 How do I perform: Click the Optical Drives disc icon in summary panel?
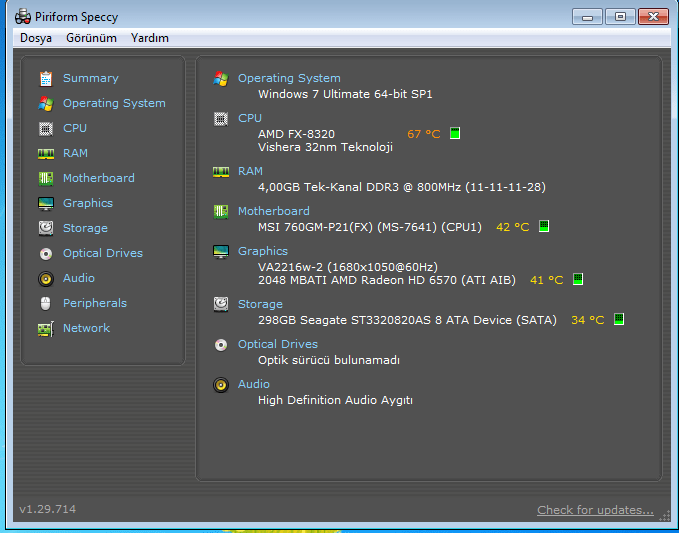[221, 345]
